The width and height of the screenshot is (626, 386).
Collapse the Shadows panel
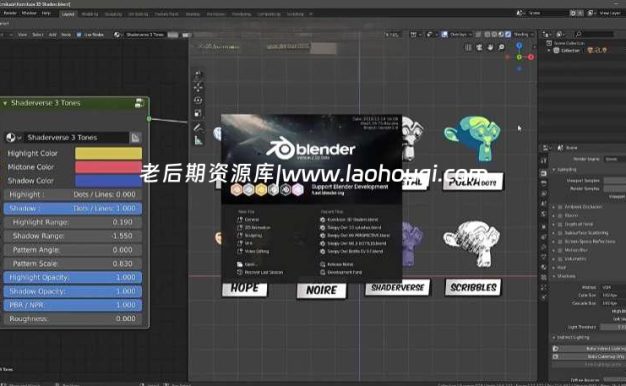(554, 276)
